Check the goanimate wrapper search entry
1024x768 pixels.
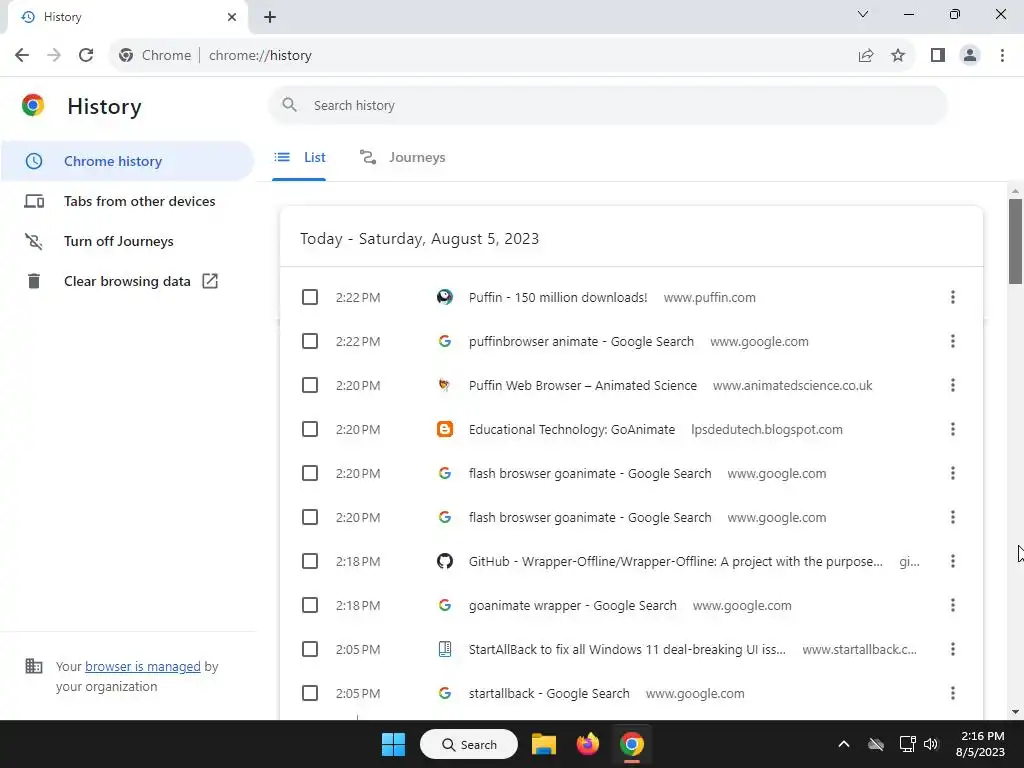[310, 605]
